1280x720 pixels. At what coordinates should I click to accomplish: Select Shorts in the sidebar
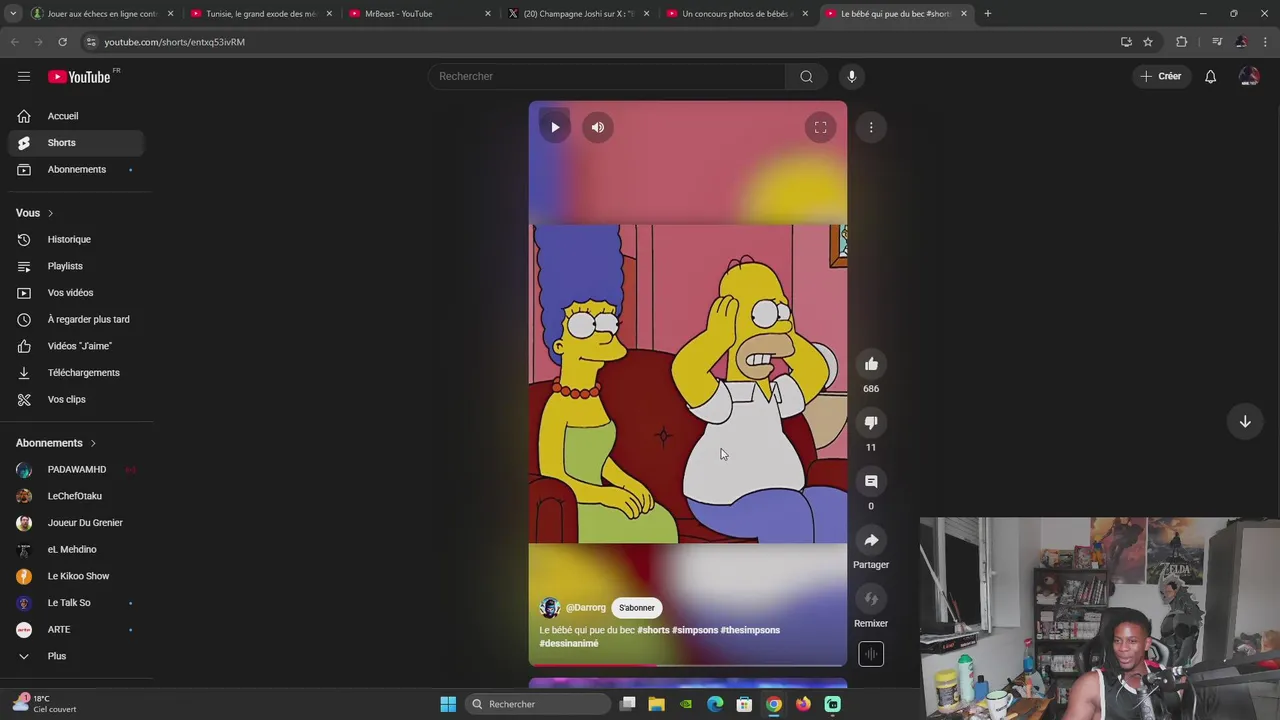(76, 143)
